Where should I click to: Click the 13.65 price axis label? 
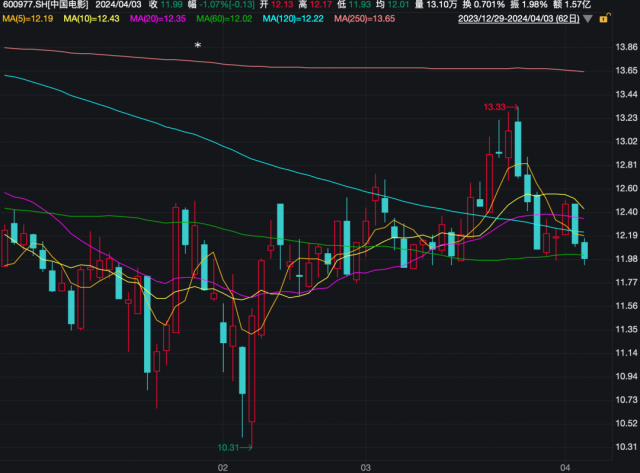coord(626,71)
